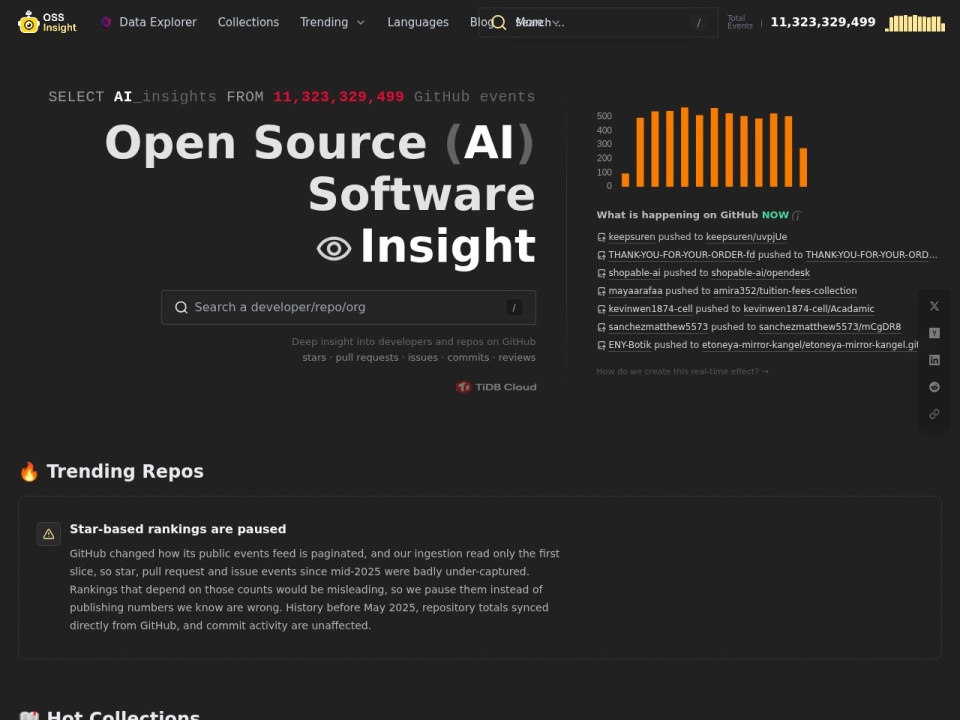Viewport: 960px width, 720px height.
Task: Click 'stars · pull requests · issues · commits · reviews' text
Action: pos(419,358)
